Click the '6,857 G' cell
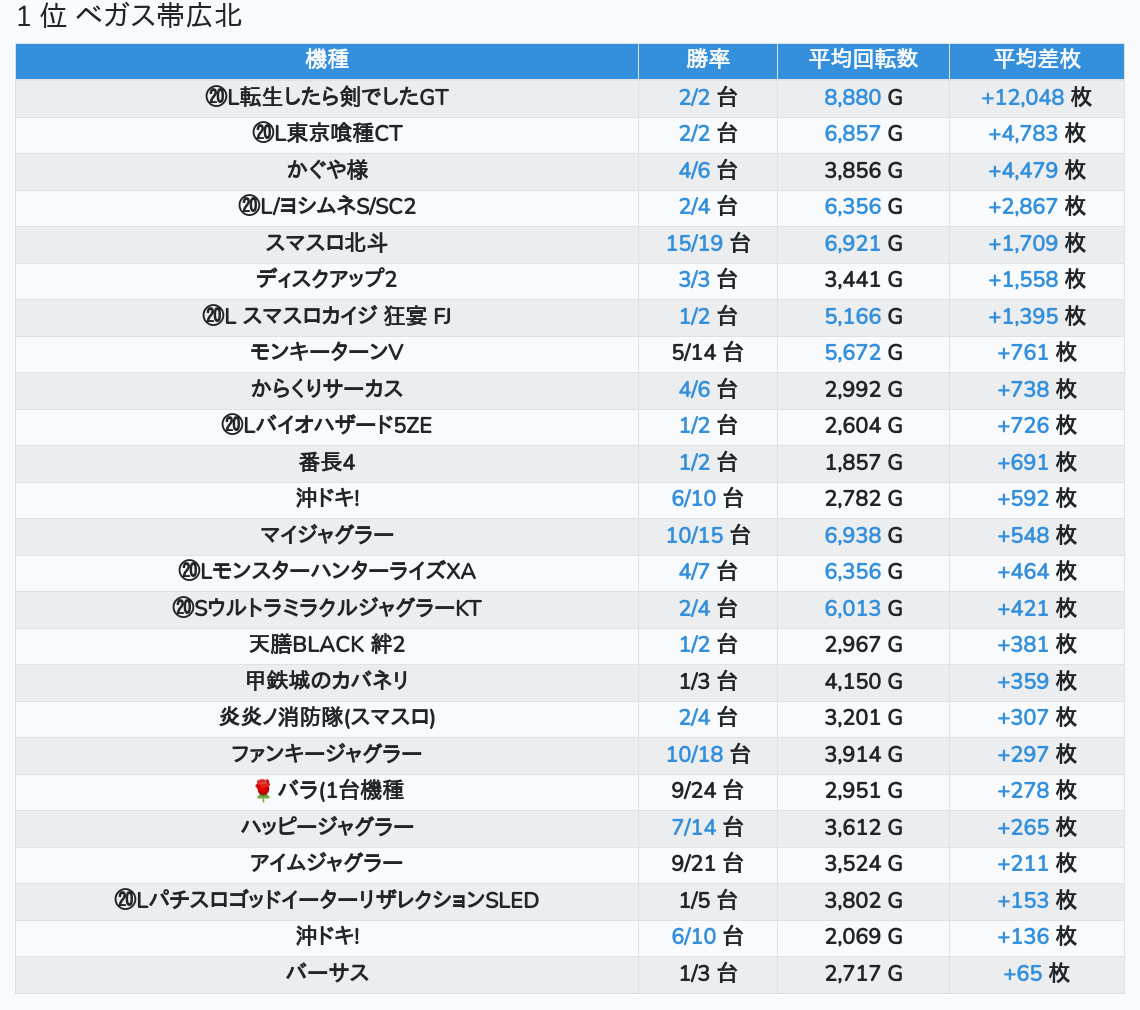The width and height of the screenshot is (1140, 1010). (863, 134)
